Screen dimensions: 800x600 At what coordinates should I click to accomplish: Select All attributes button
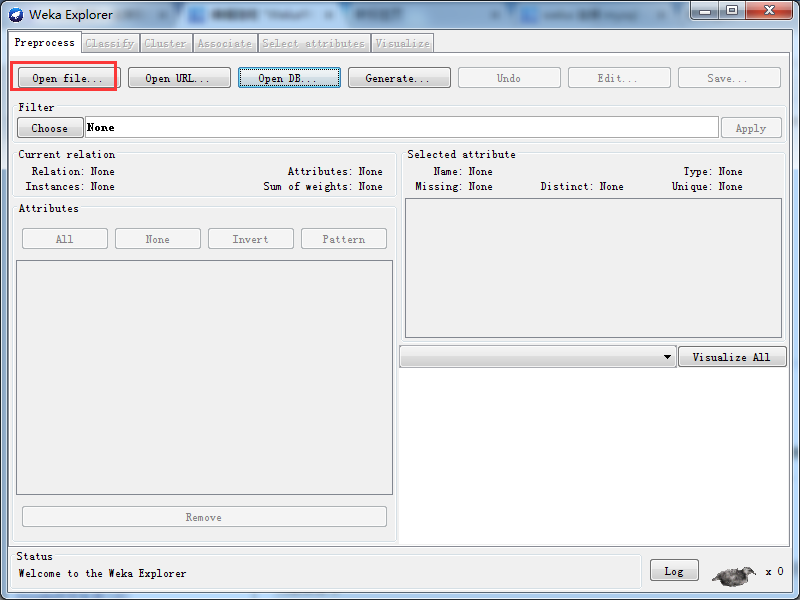click(x=65, y=239)
